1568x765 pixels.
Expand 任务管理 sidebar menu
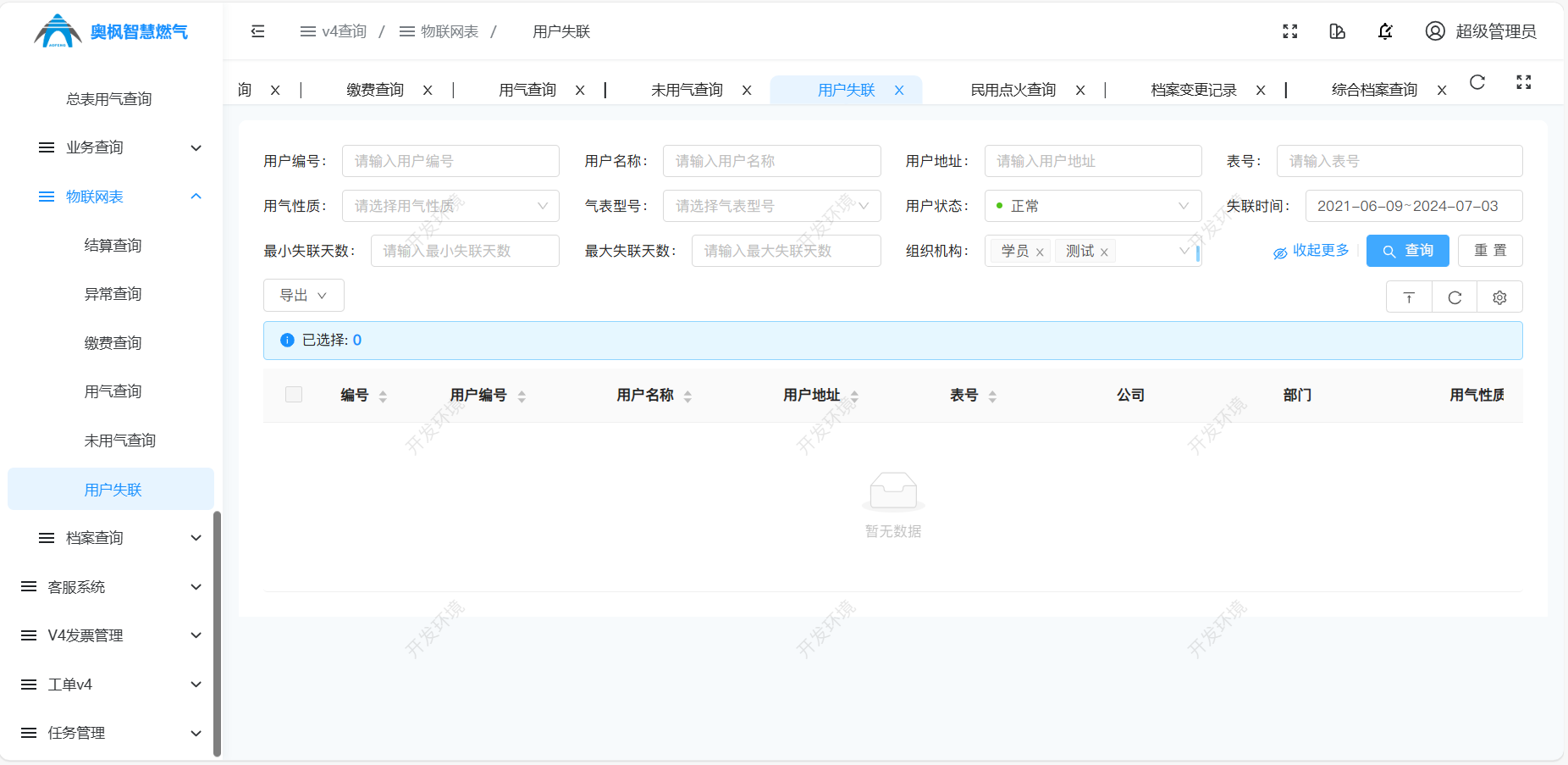pos(111,733)
